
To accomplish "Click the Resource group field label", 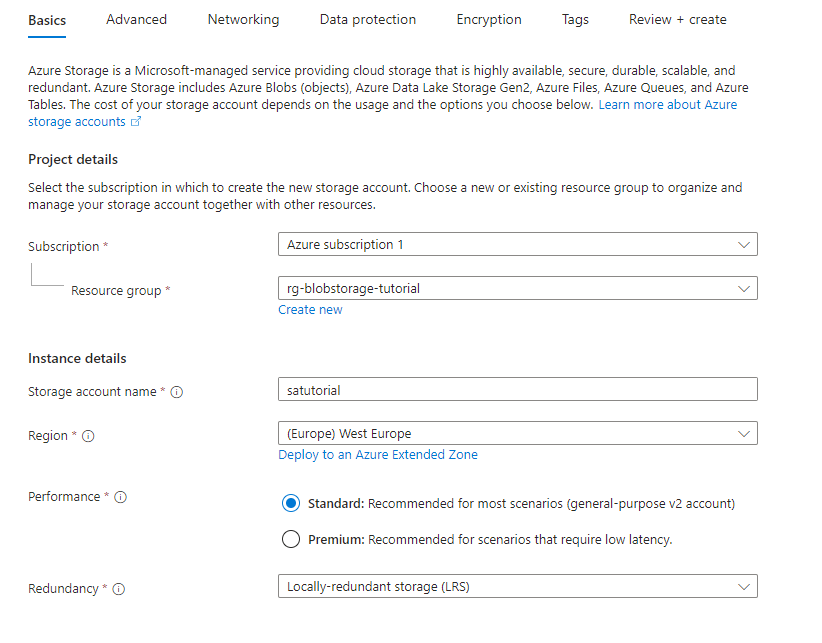I will click(116, 291).
